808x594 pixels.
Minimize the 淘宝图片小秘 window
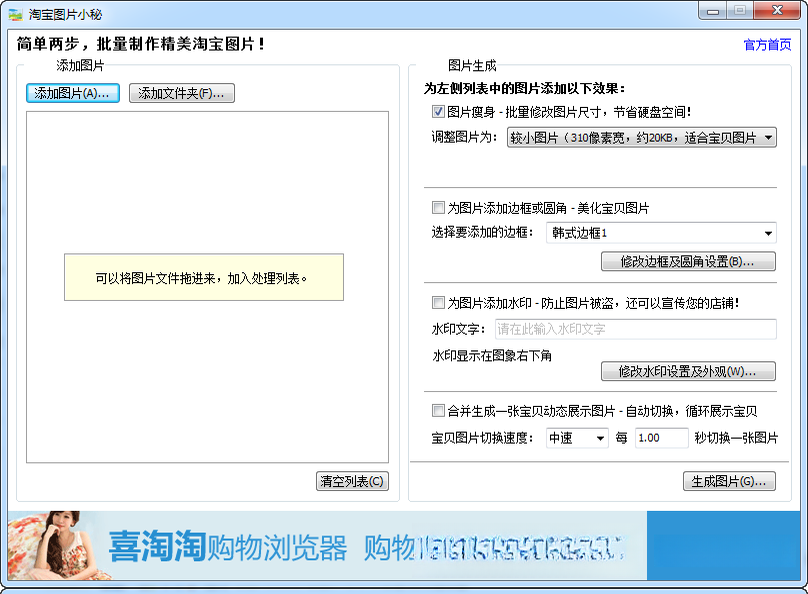point(713,11)
